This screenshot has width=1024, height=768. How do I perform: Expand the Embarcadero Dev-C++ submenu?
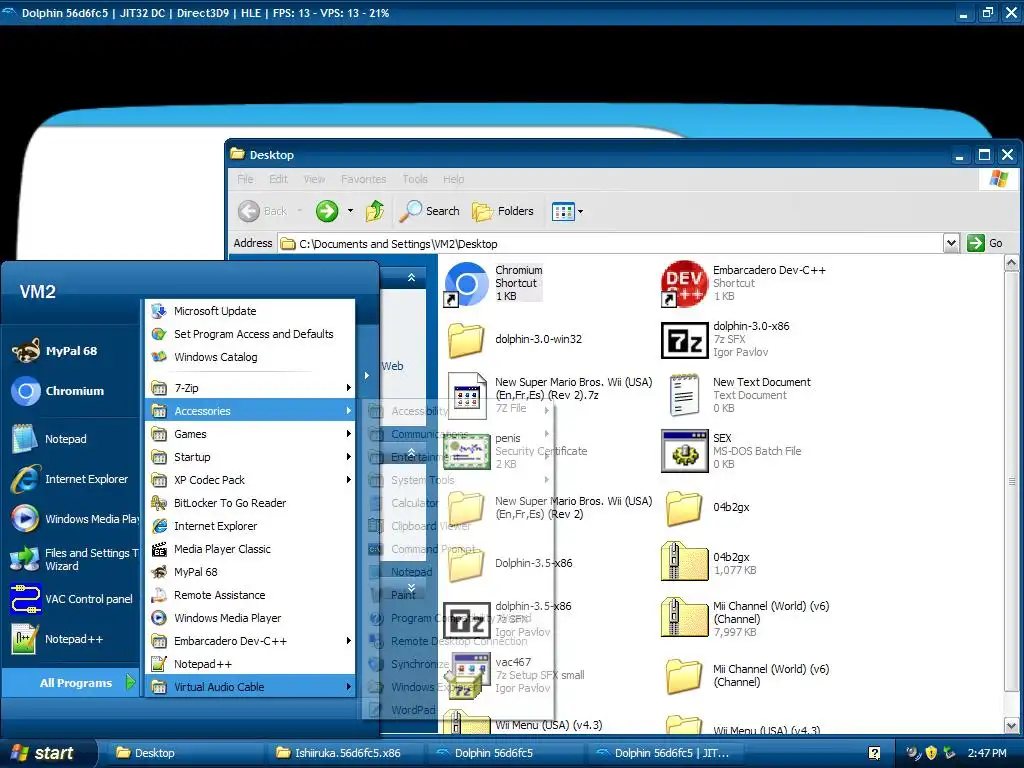pos(251,641)
